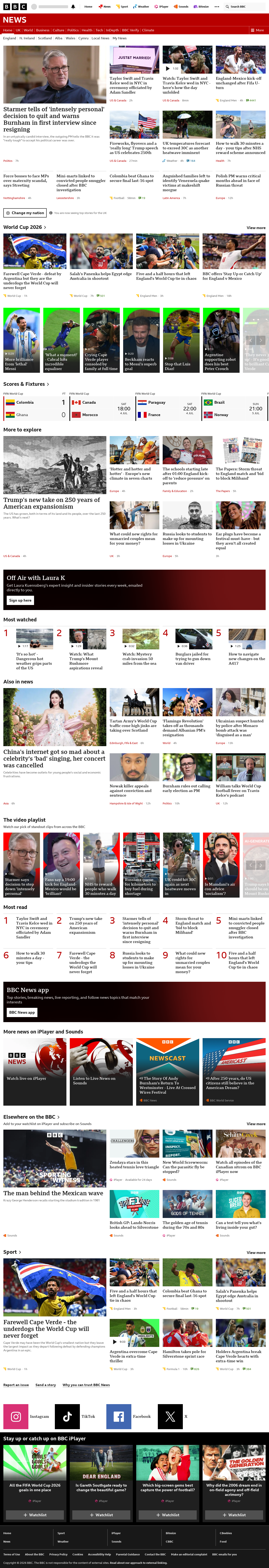Open the Instagram icon link

16,1416
